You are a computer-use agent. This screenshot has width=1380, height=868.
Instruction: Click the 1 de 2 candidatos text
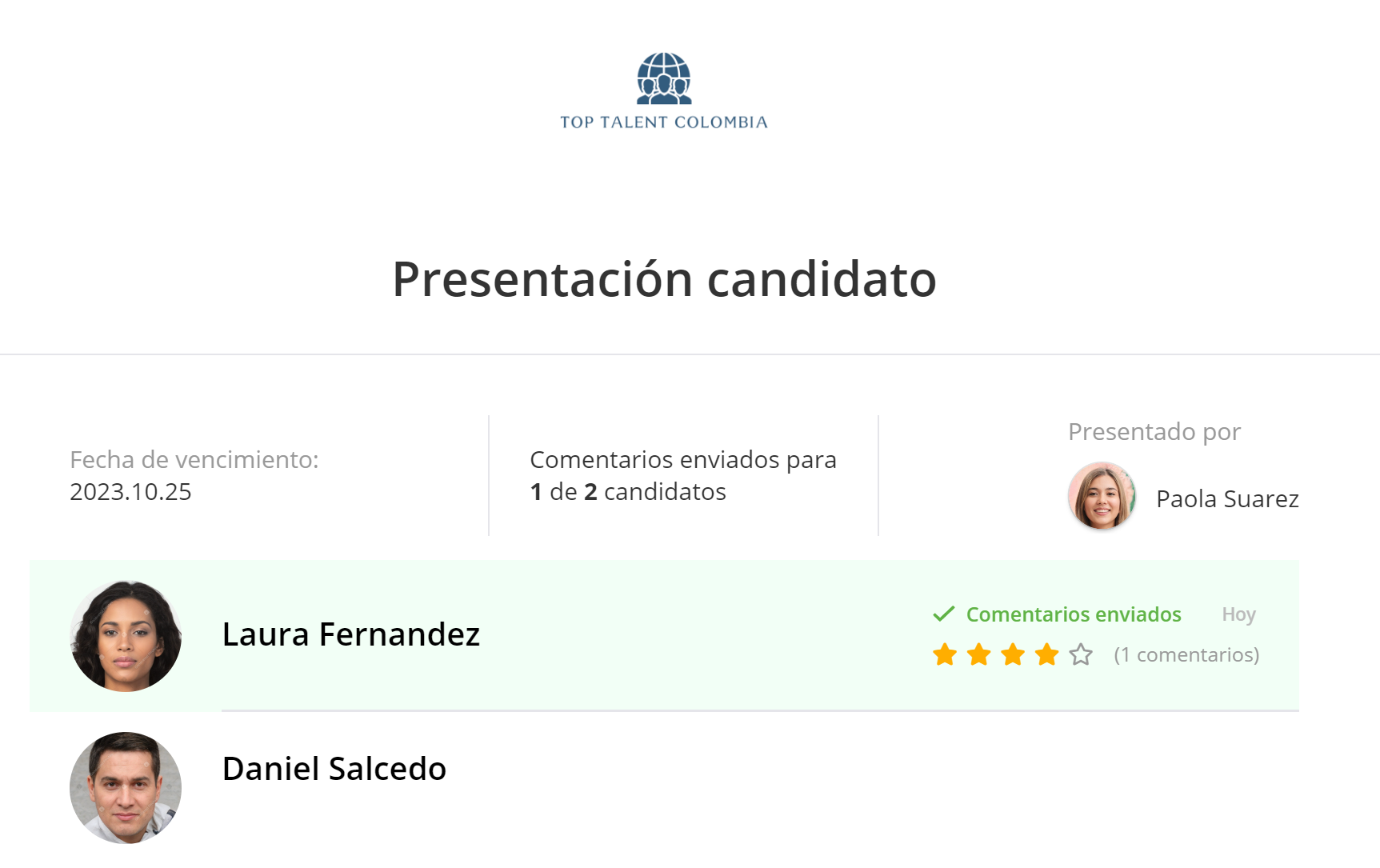(628, 492)
